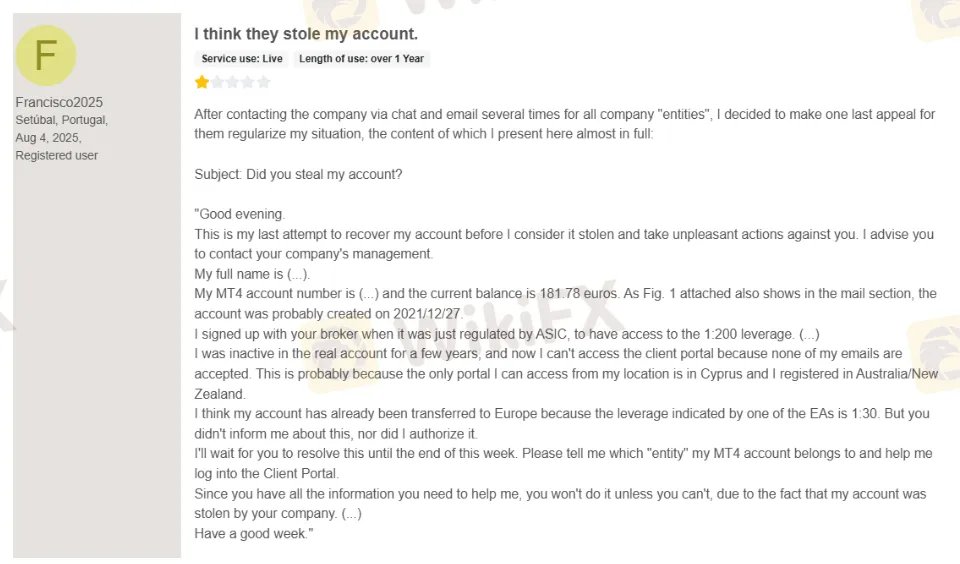
Task: Open review title "I think they stole my account."
Action: (306, 34)
